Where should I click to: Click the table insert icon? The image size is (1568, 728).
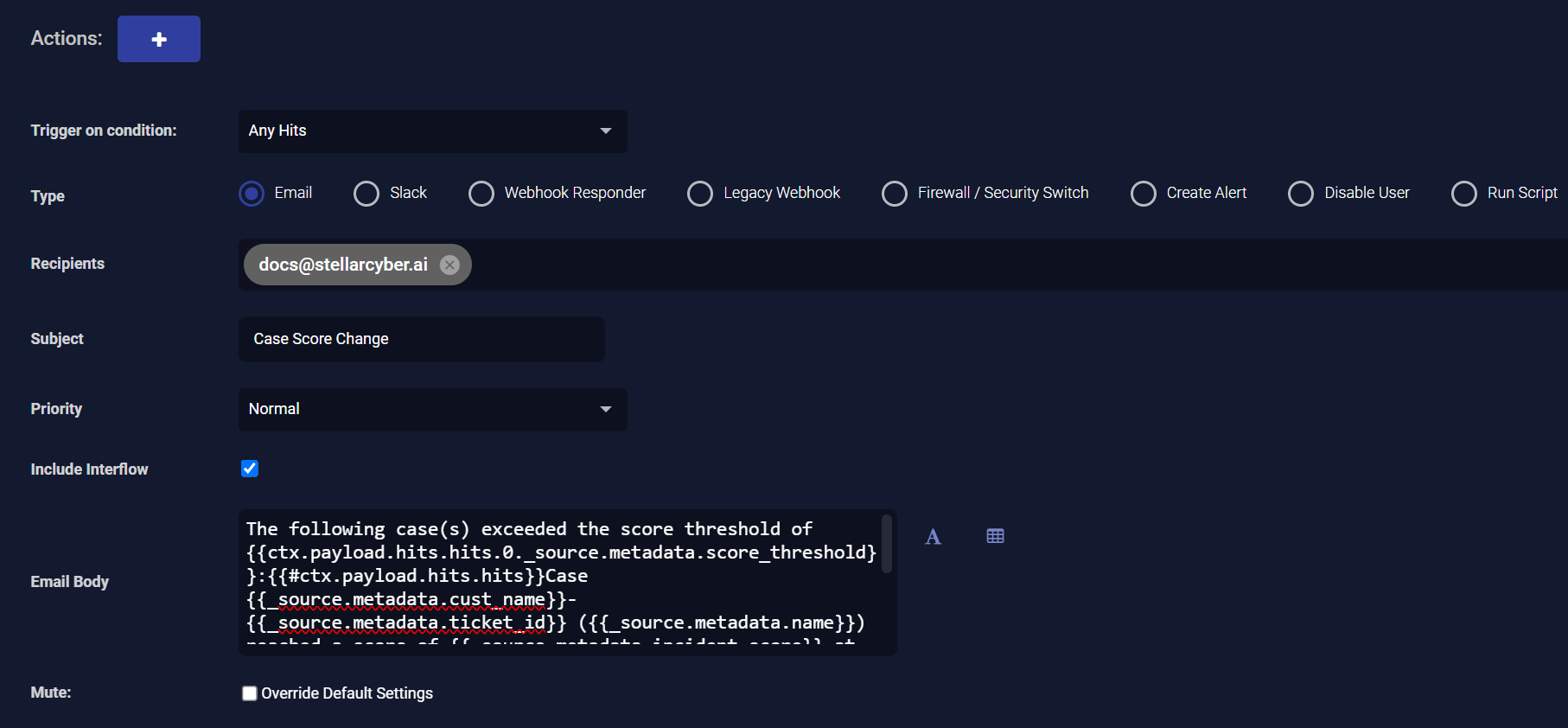click(995, 536)
